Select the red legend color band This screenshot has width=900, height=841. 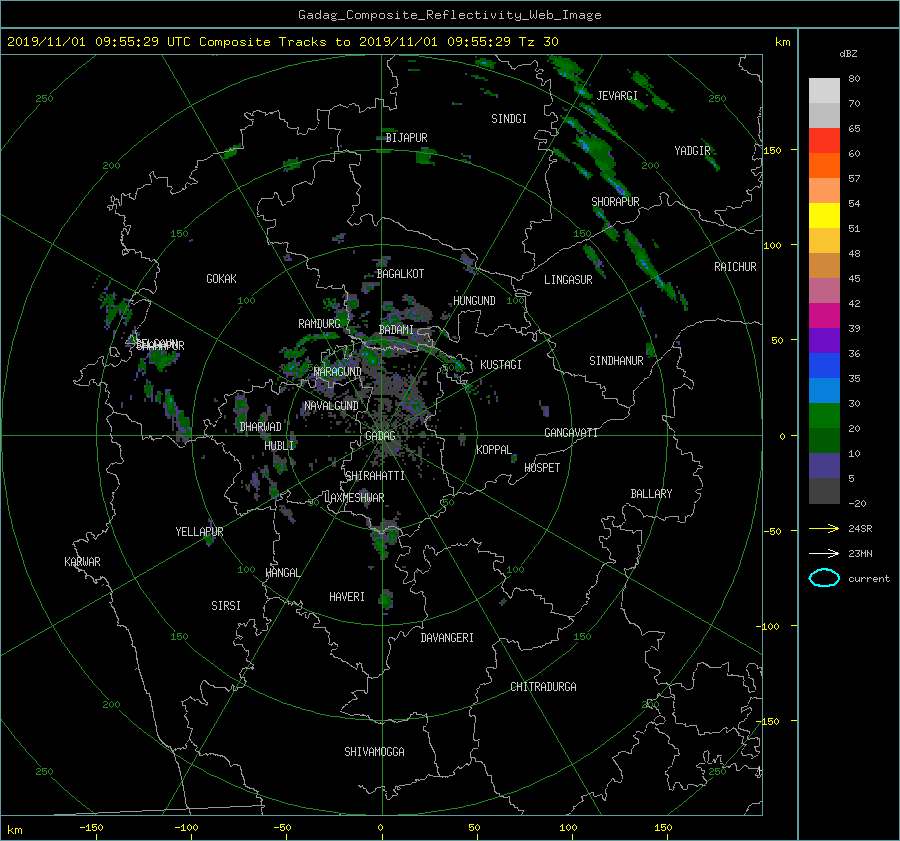[x=824, y=140]
